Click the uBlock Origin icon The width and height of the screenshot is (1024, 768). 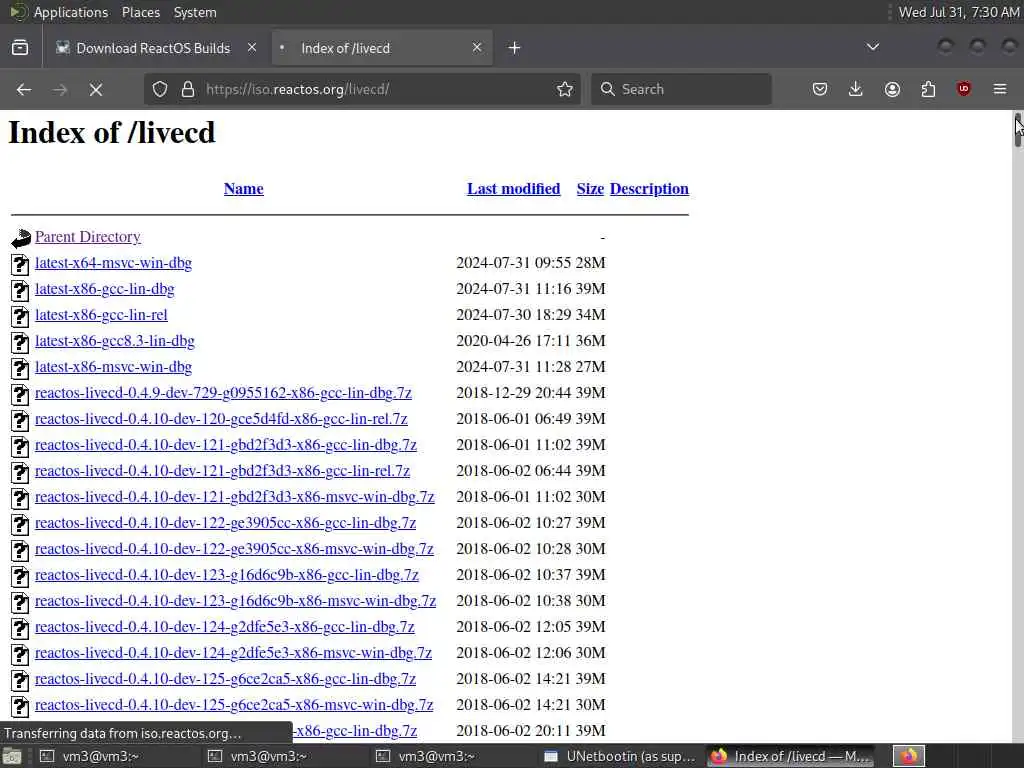point(964,89)
